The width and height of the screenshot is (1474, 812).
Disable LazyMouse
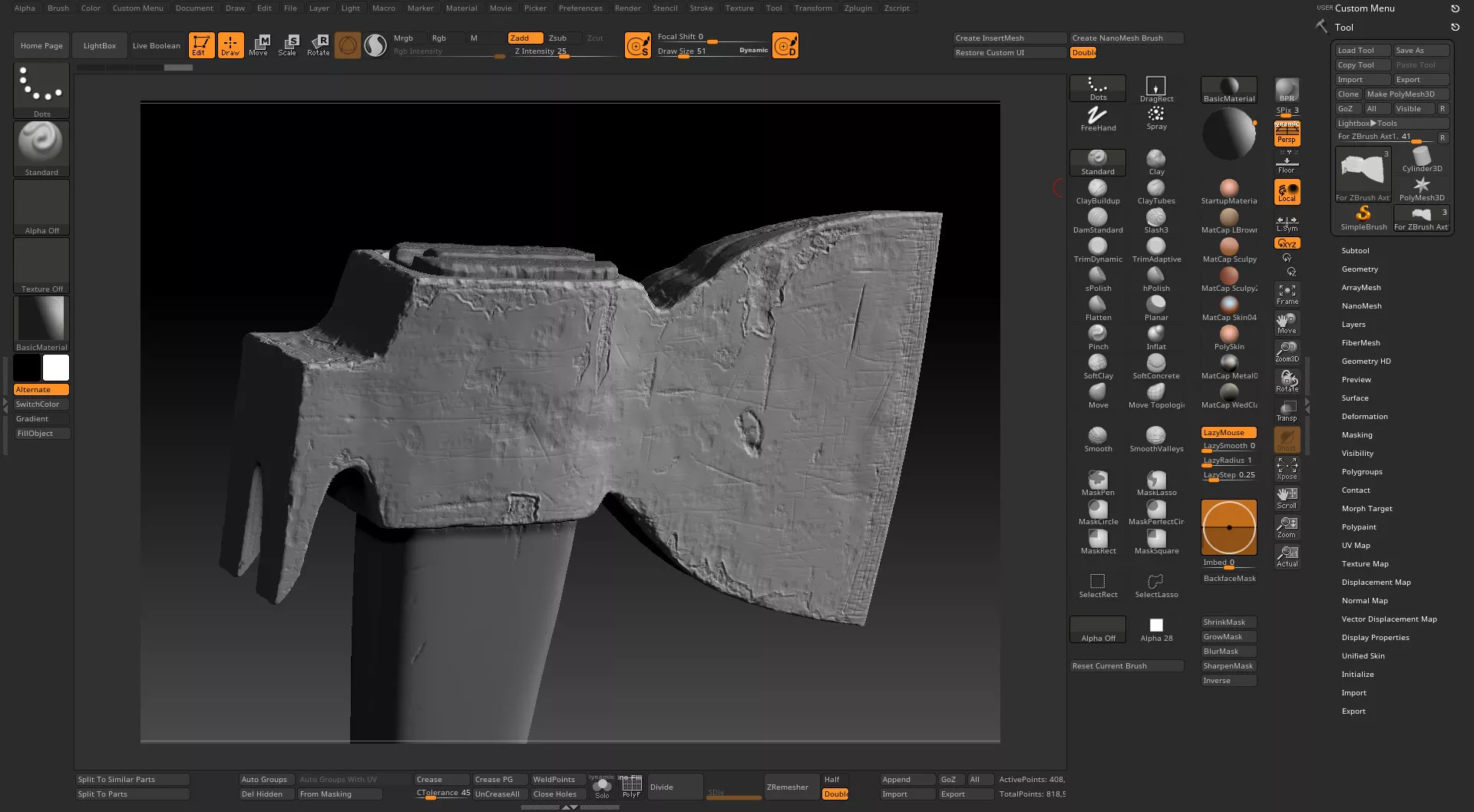[1228, 432]
